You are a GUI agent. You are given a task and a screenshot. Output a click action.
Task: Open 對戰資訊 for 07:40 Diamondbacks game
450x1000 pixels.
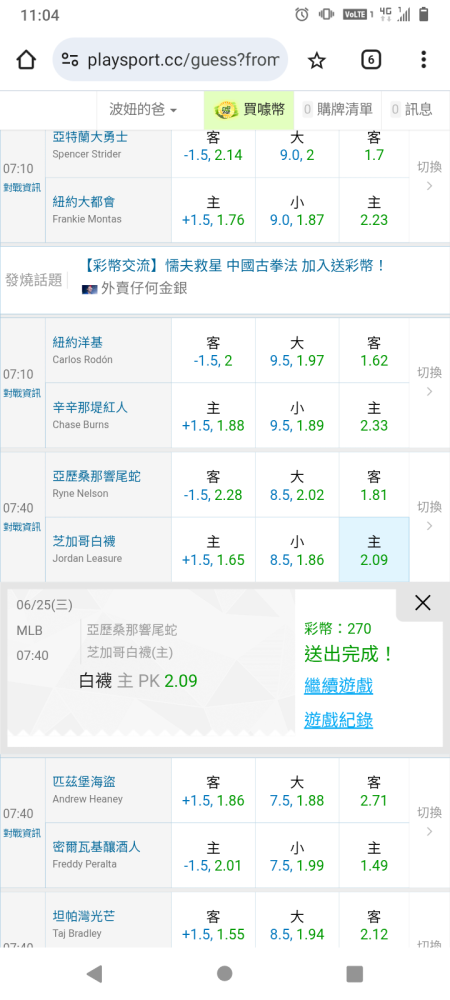(22, 527)
